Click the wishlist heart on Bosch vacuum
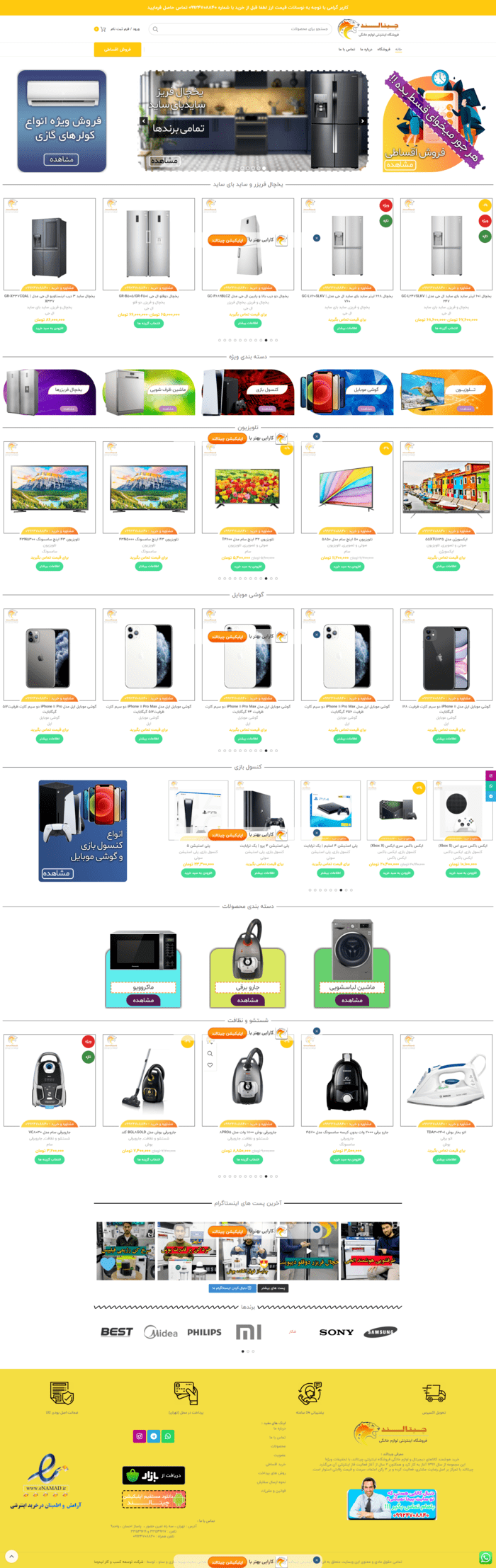 coord(210,1064)
